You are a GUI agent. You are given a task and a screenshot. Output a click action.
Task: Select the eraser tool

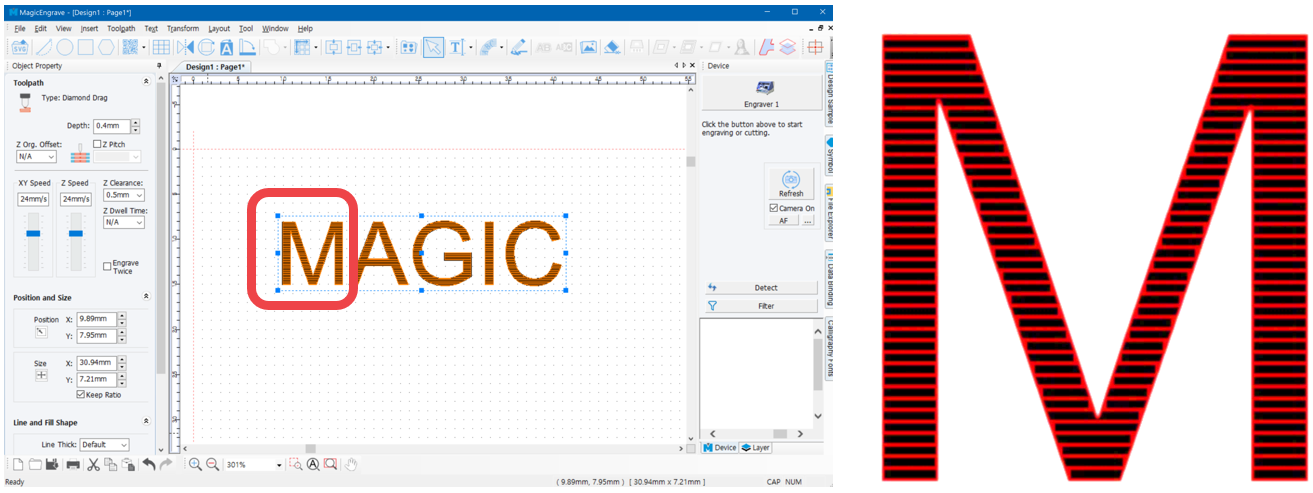[x=612, y=47]
